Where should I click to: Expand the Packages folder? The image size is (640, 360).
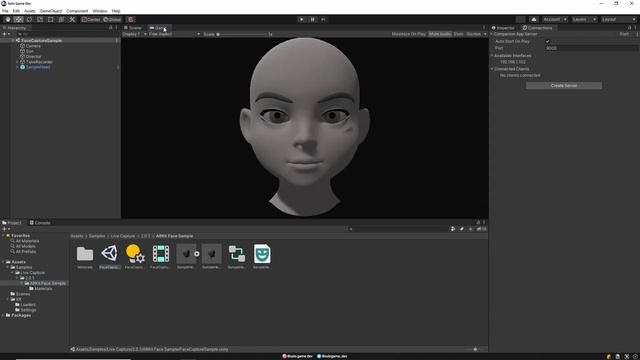pos(3,316)
